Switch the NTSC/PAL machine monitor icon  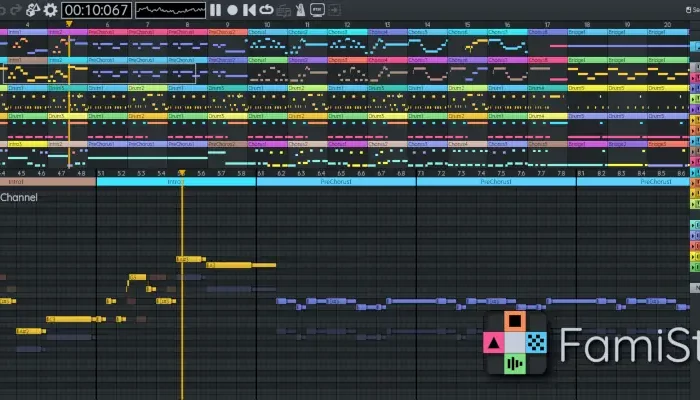[x=317, y=10]
